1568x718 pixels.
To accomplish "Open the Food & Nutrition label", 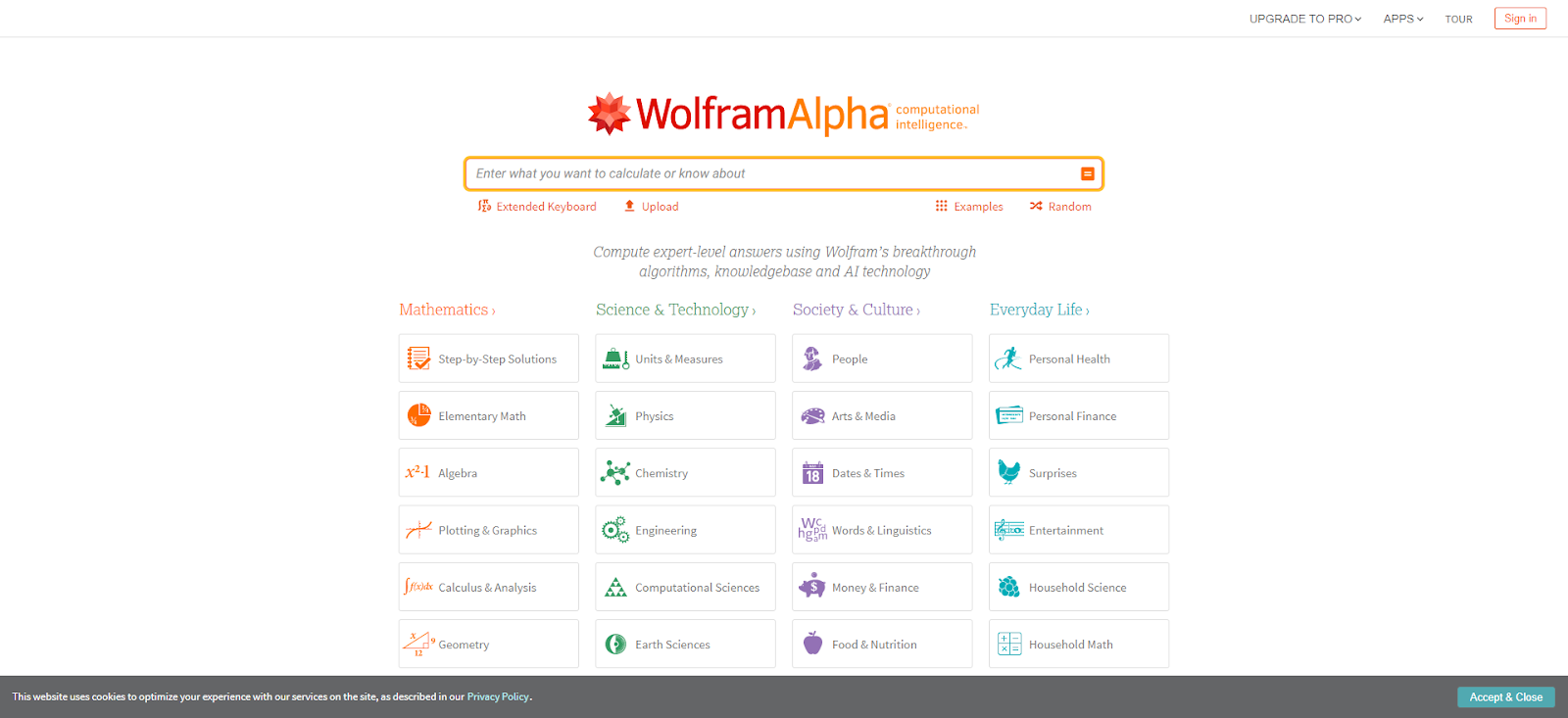I will [874, 645].
